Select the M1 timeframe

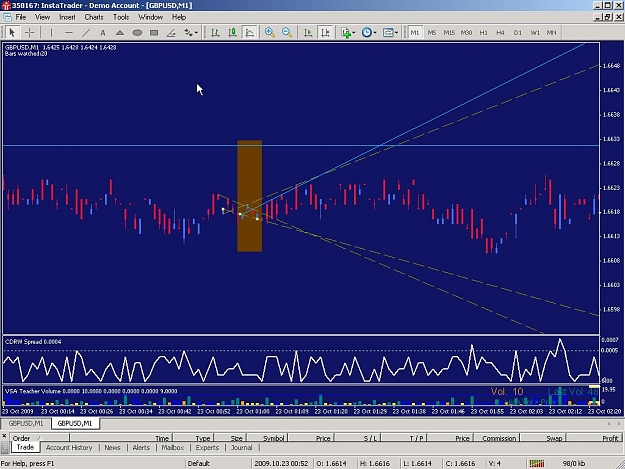tap(415, 33)
